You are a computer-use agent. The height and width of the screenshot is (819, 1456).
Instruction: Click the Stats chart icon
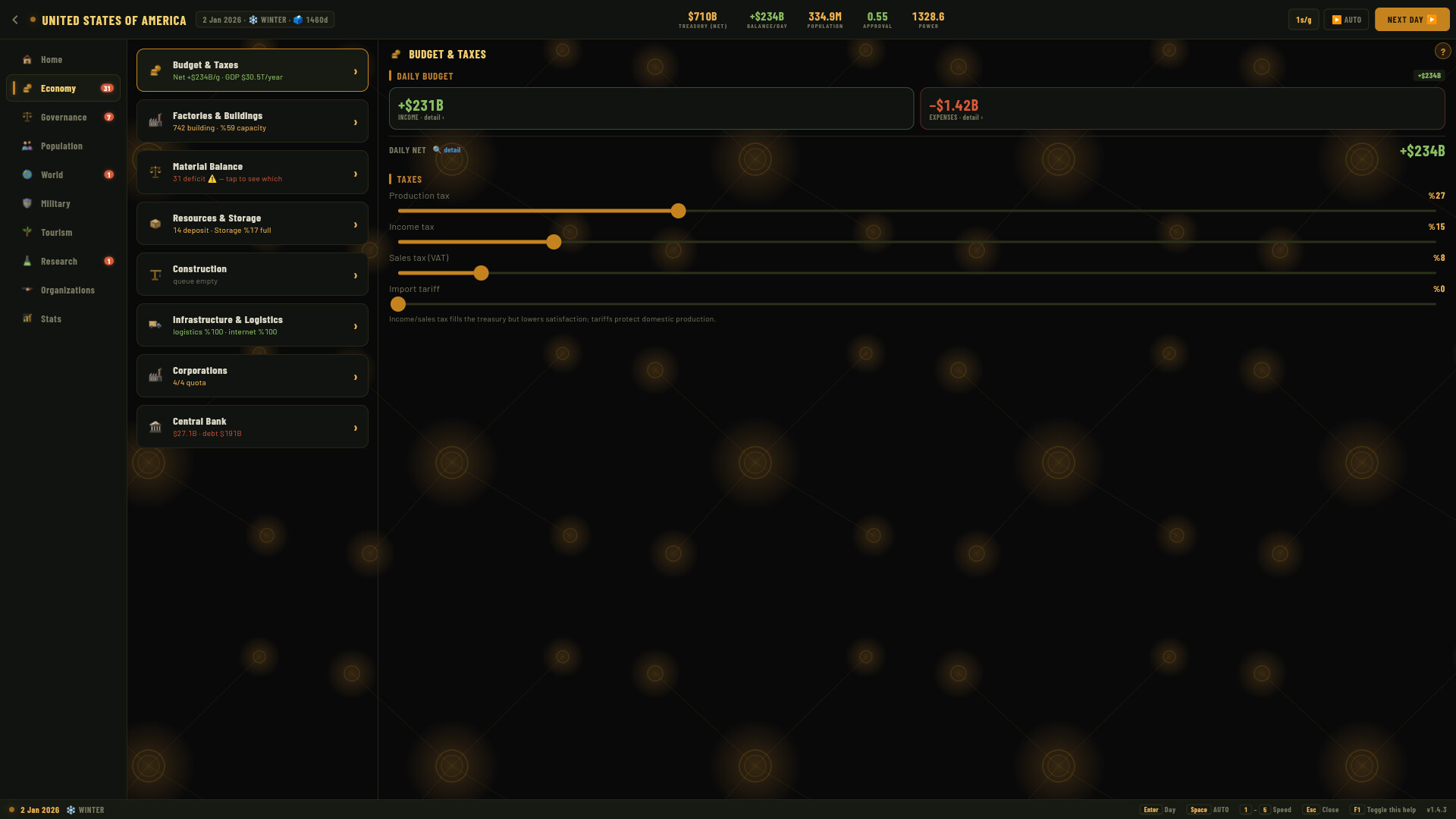click(x=27, y=319)
